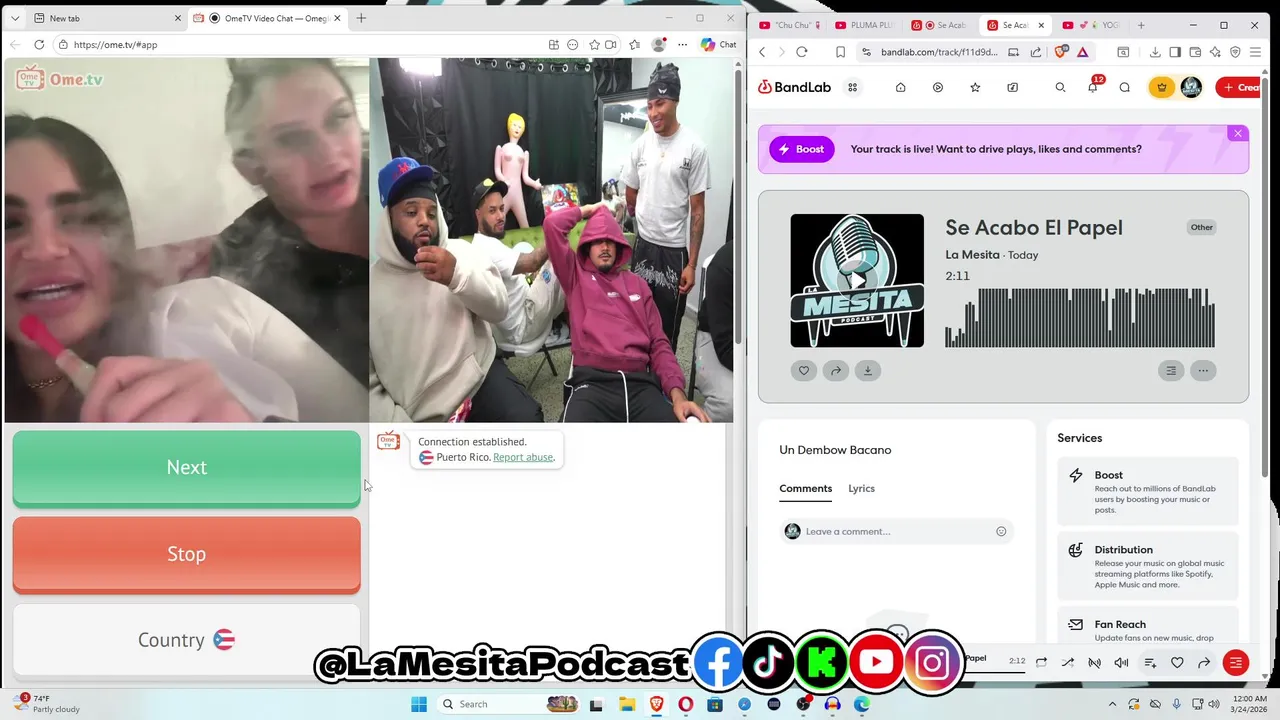The height and width of the screenshot is (720, 1280).
Task: Add current track to playlist icon
Action: [1150, 662]
